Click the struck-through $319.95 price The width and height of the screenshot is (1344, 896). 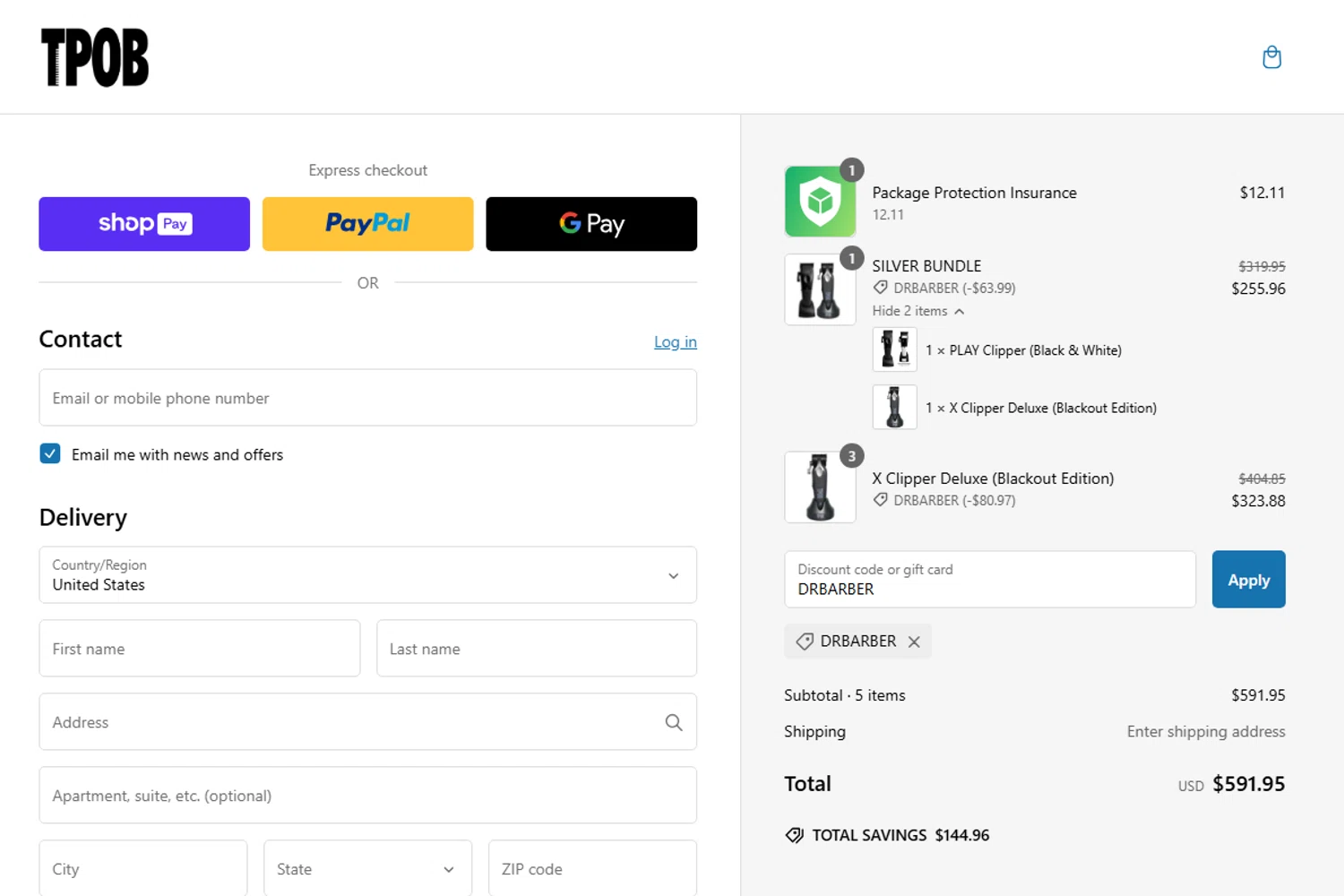[x=1262, y=266]
